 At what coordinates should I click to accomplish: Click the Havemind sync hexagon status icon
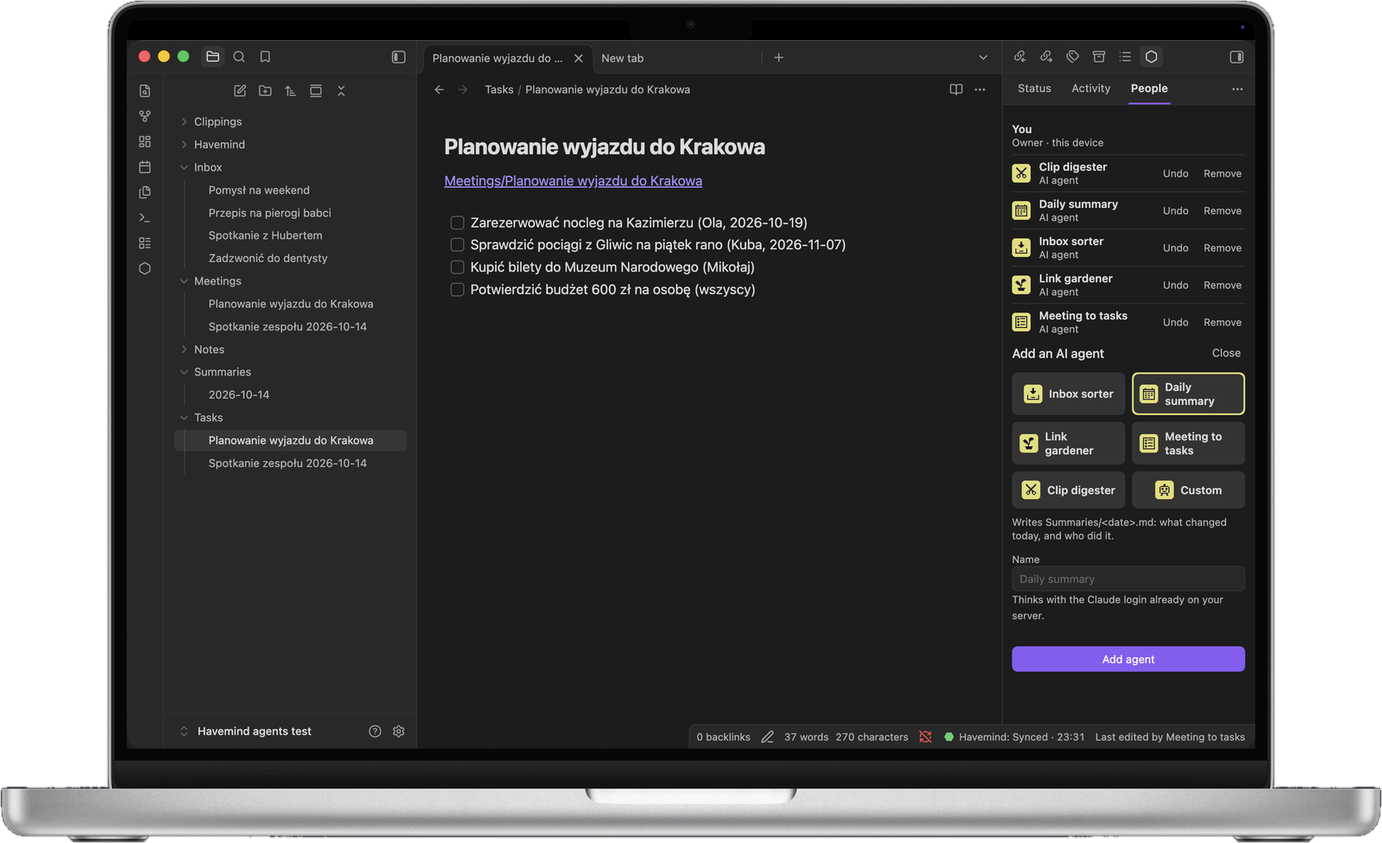click(949, 737)
